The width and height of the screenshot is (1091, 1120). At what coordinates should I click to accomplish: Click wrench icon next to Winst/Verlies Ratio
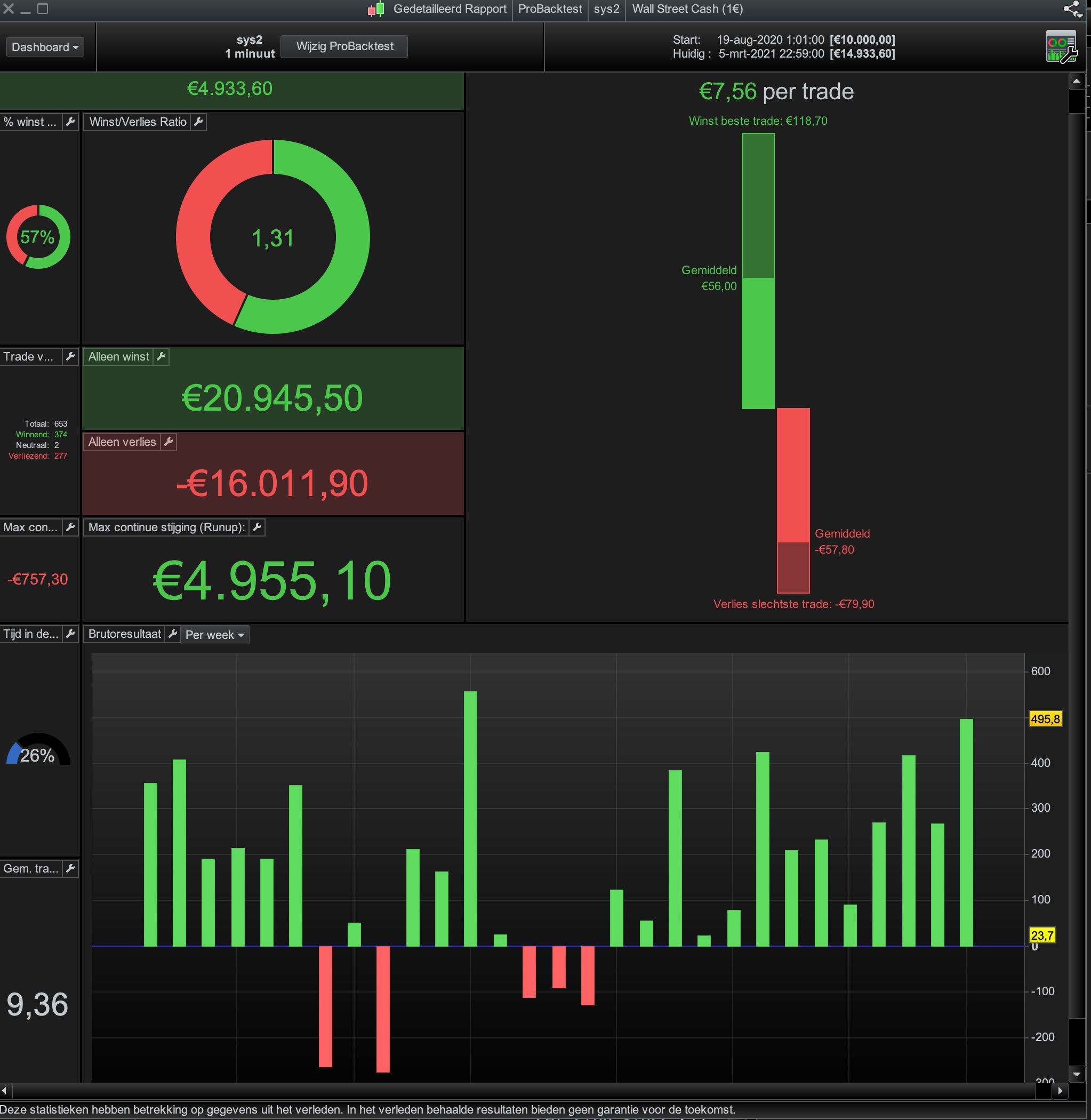point(198,122)
